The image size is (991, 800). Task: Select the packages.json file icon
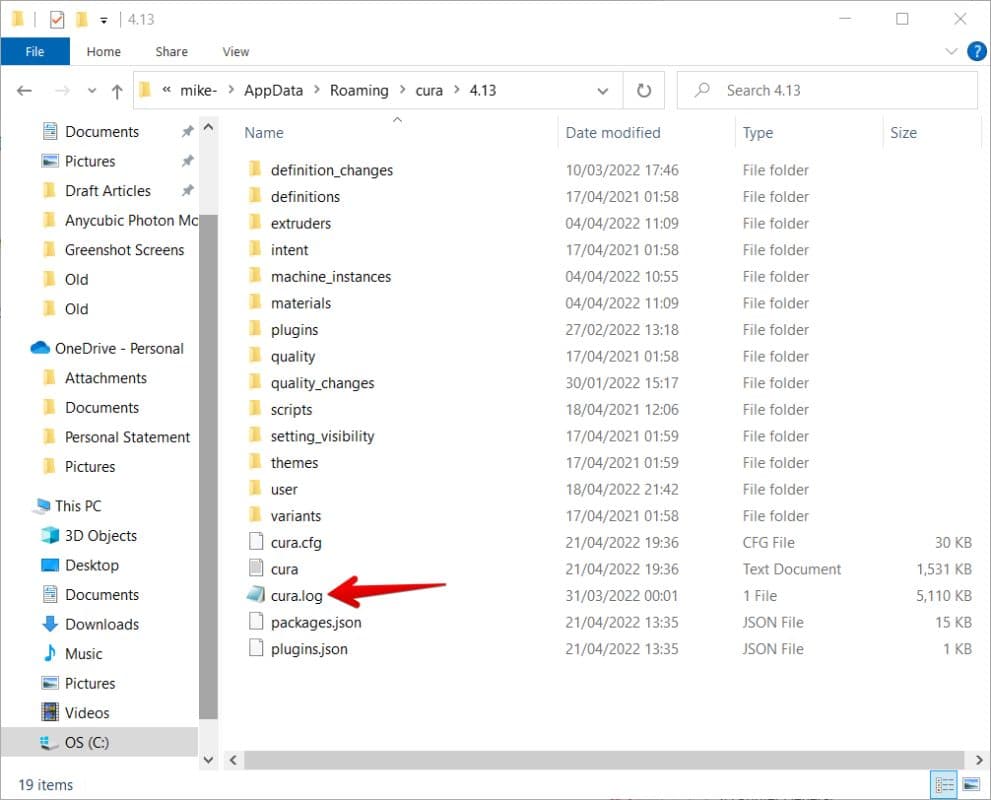(x=256, y=621)
